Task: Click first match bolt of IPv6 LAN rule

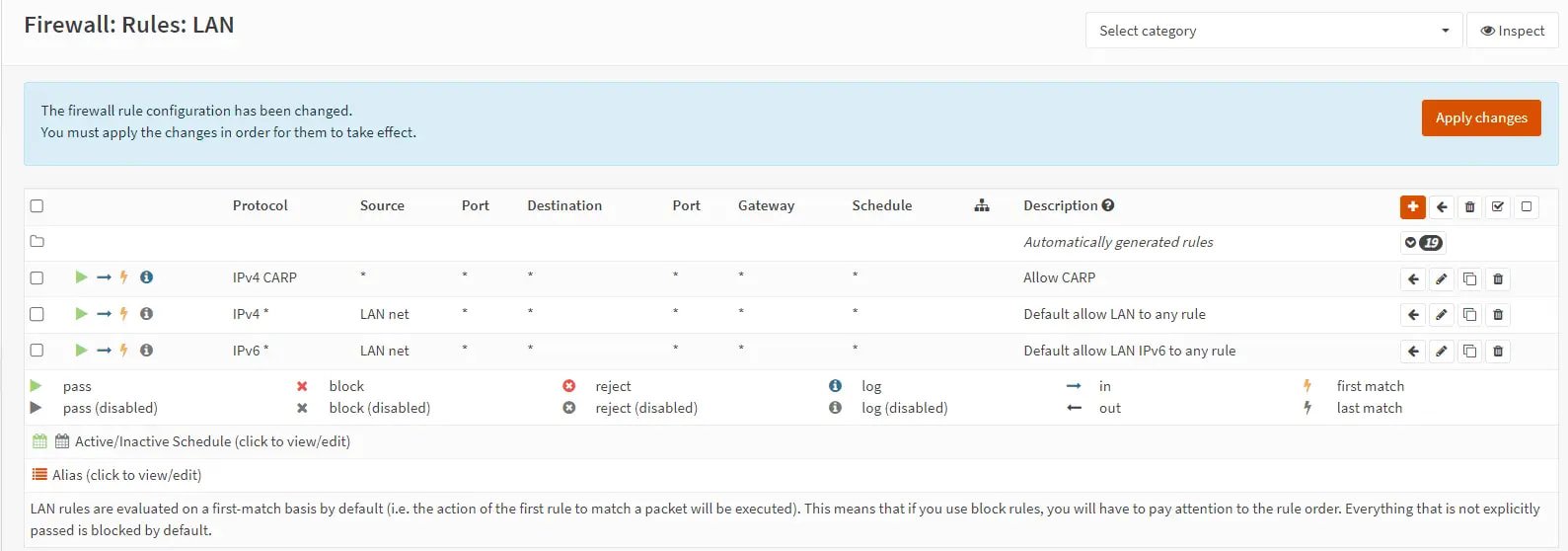Action: 123,350
